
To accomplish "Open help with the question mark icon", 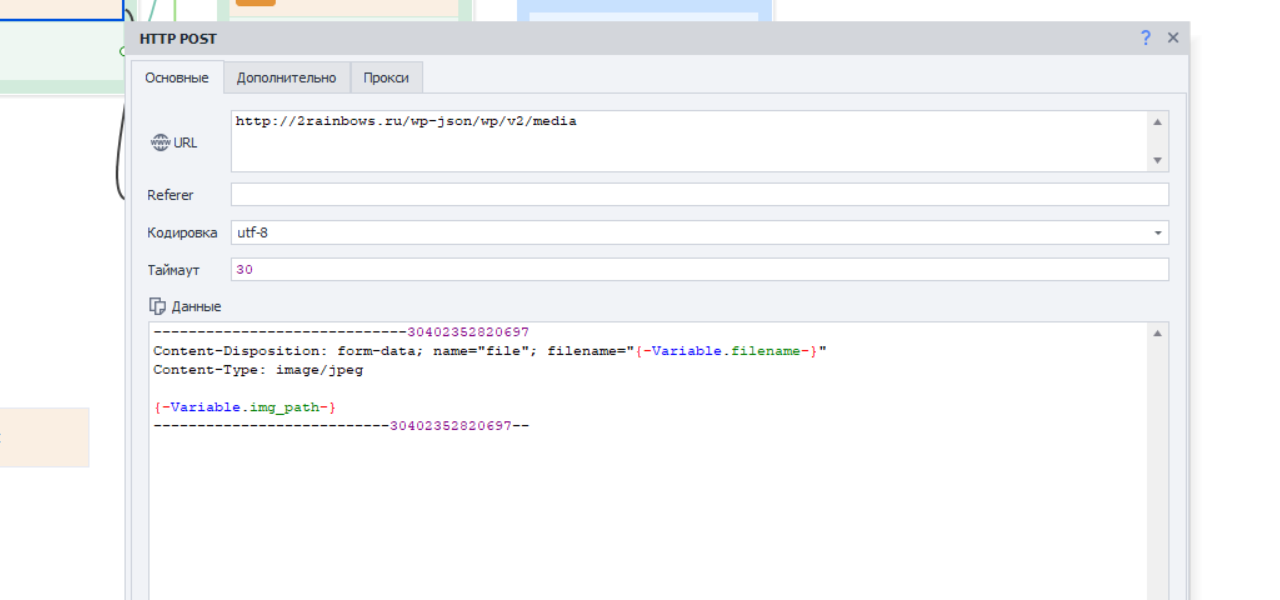I will coord(1146,38).
